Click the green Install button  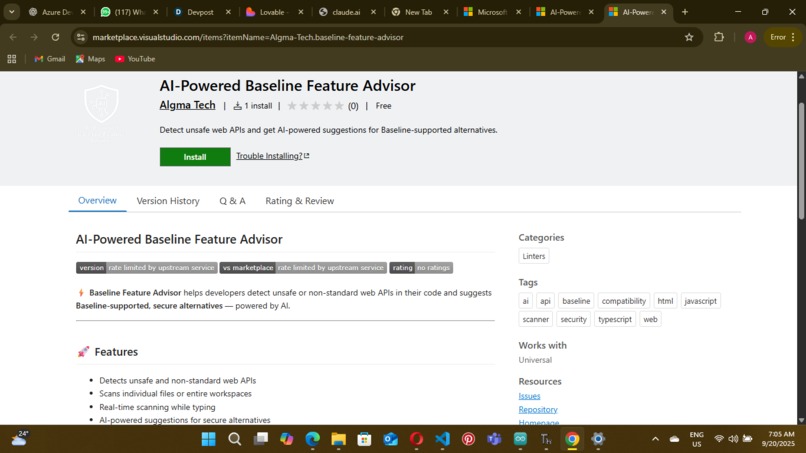[x=195, y=157]
